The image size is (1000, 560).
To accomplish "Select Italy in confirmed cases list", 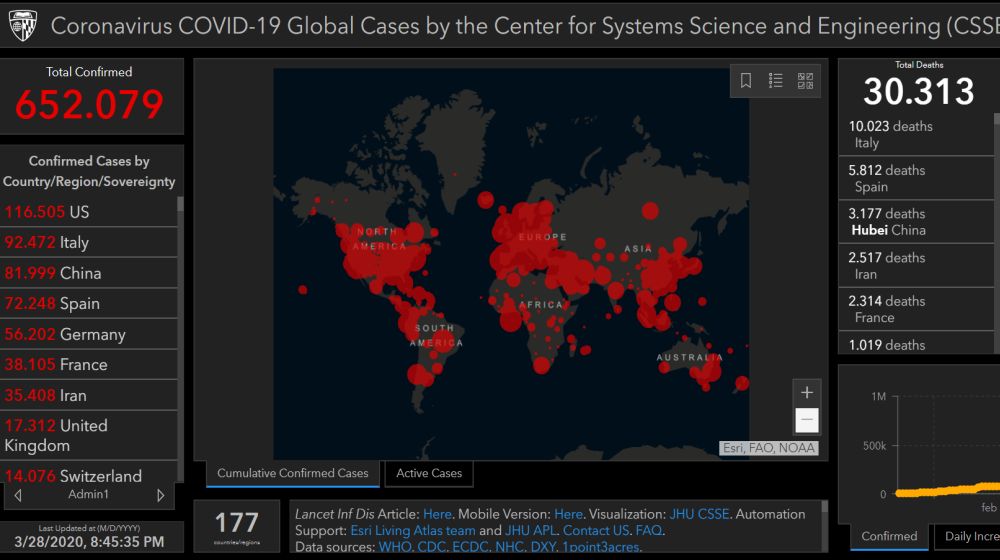I will pos(88,242).
